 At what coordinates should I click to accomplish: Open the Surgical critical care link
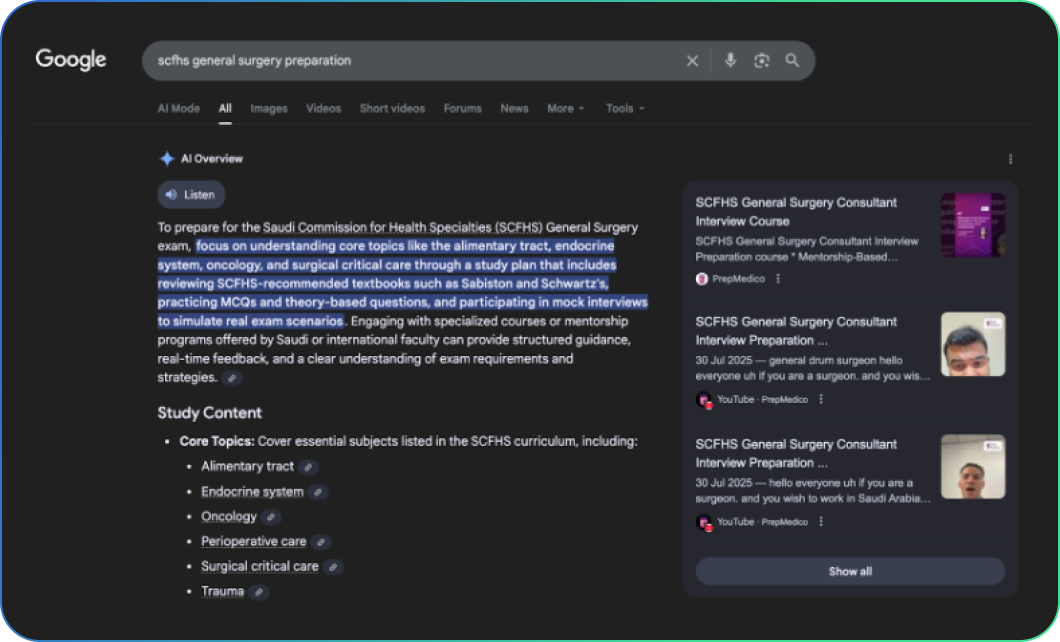(260, 566)
